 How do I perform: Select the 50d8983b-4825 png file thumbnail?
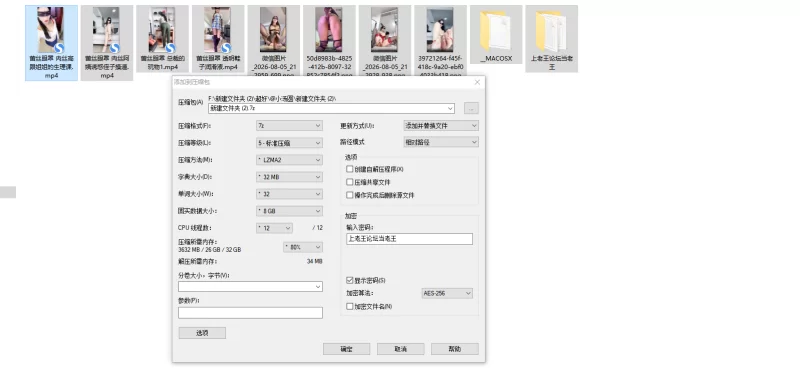pyautogui.click(x=329, y=30)
